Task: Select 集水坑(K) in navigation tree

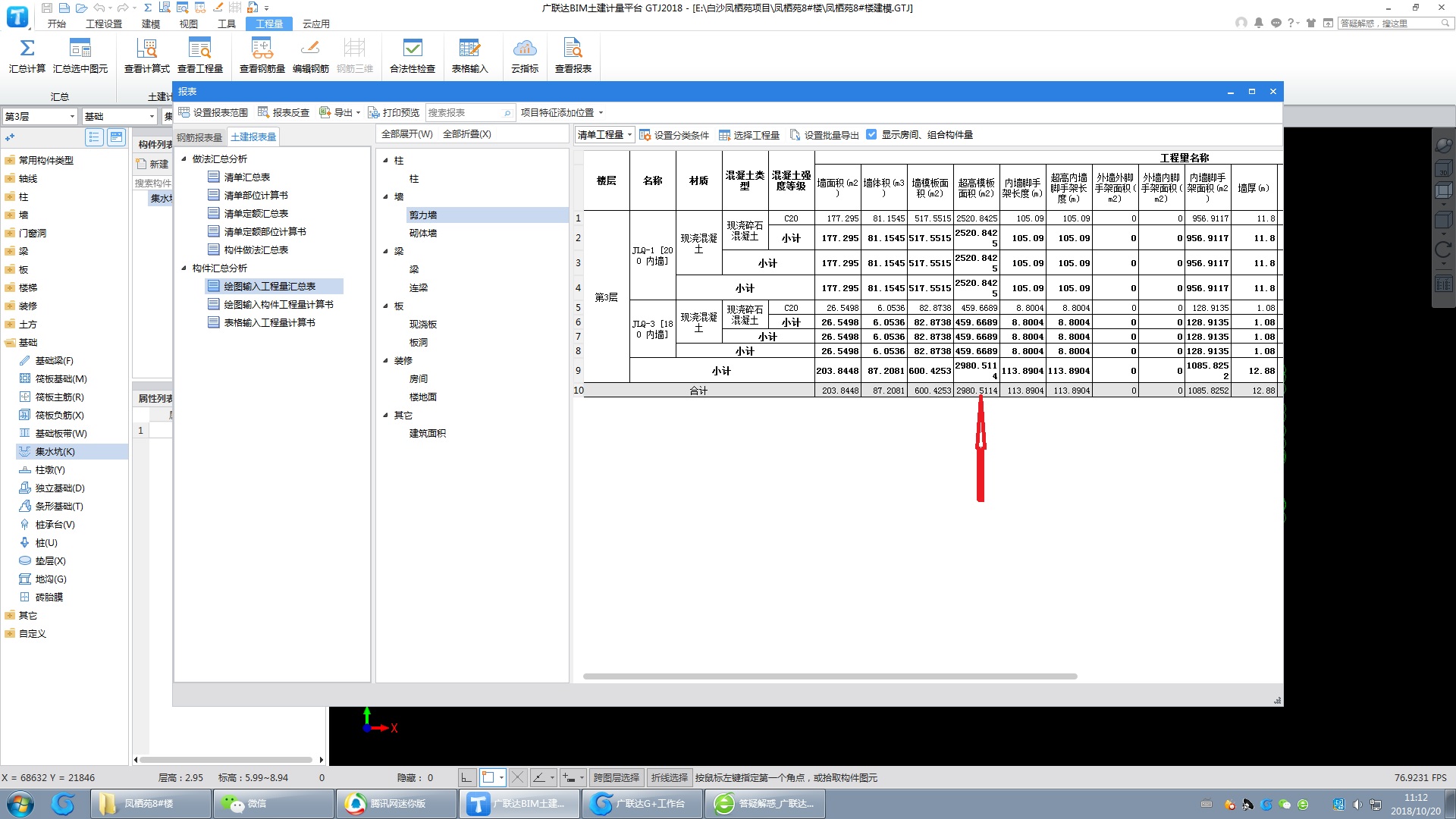Action: (55, 452)
